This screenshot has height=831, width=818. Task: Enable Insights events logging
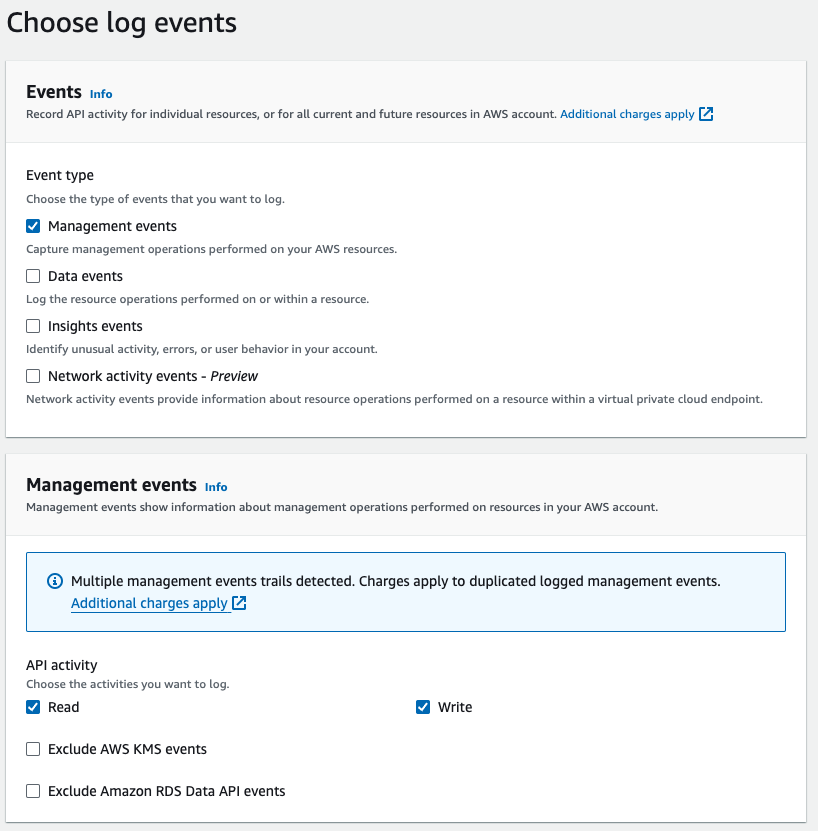33,326
